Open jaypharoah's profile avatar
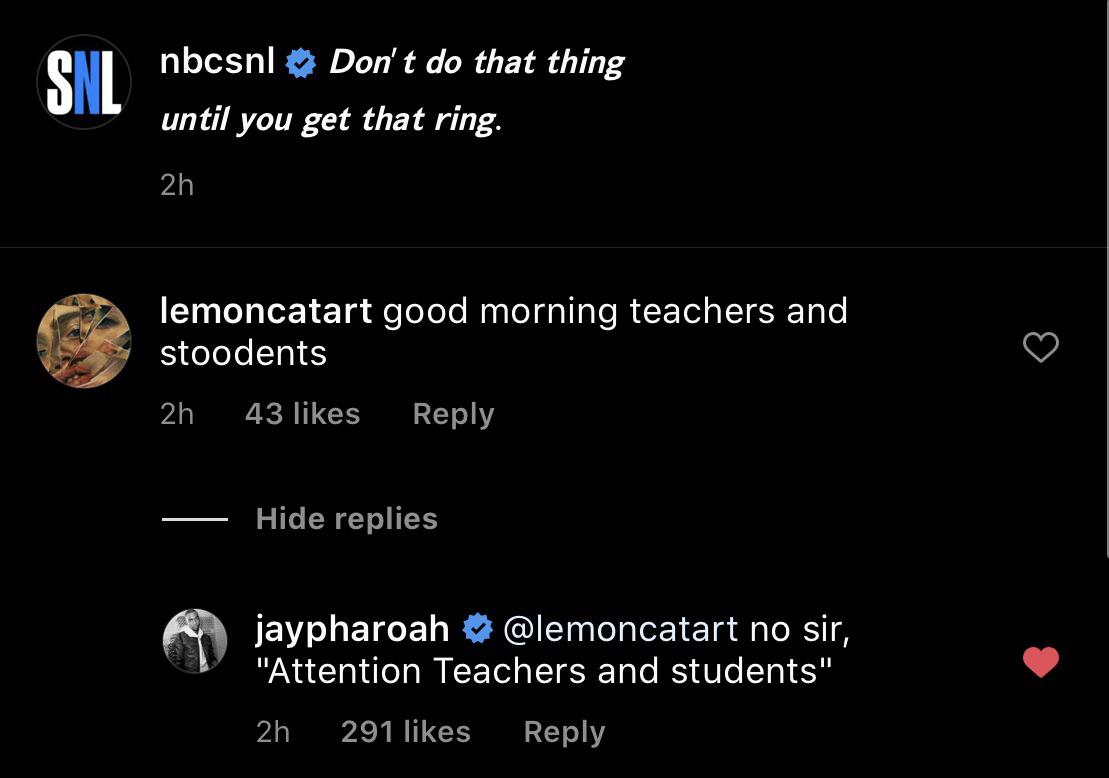The width and height of the screenshot is (1109, 778). pos(195,641)
